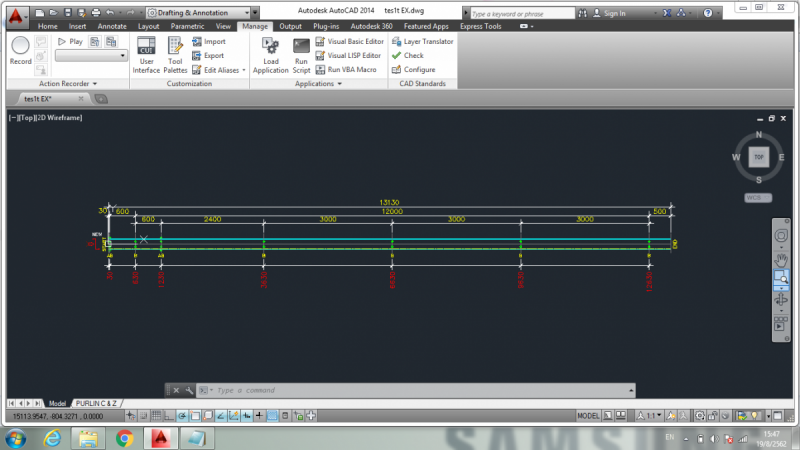This screenshot has height=450, width=800.
Task: Click Export customization
Action: [x=208, y=56]
